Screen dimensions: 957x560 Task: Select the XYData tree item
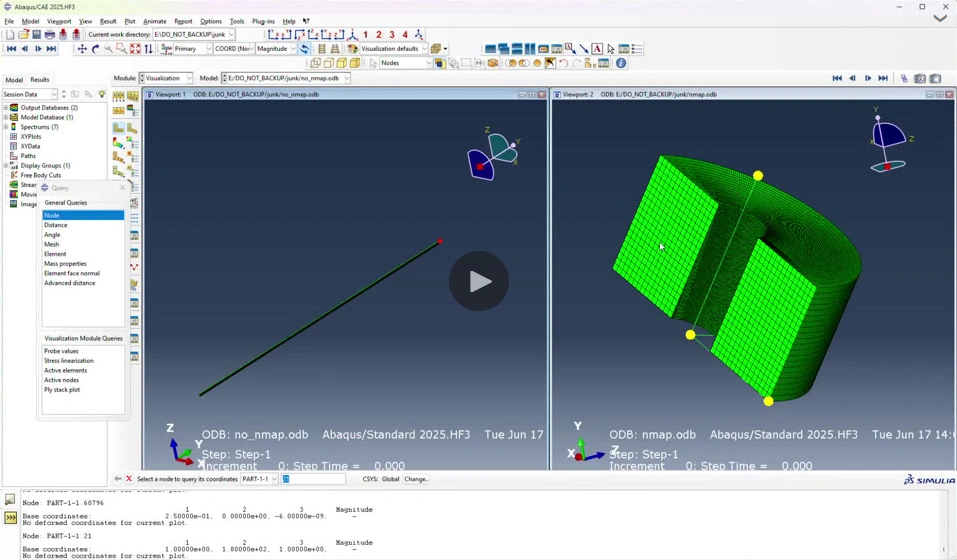point(31,146)
